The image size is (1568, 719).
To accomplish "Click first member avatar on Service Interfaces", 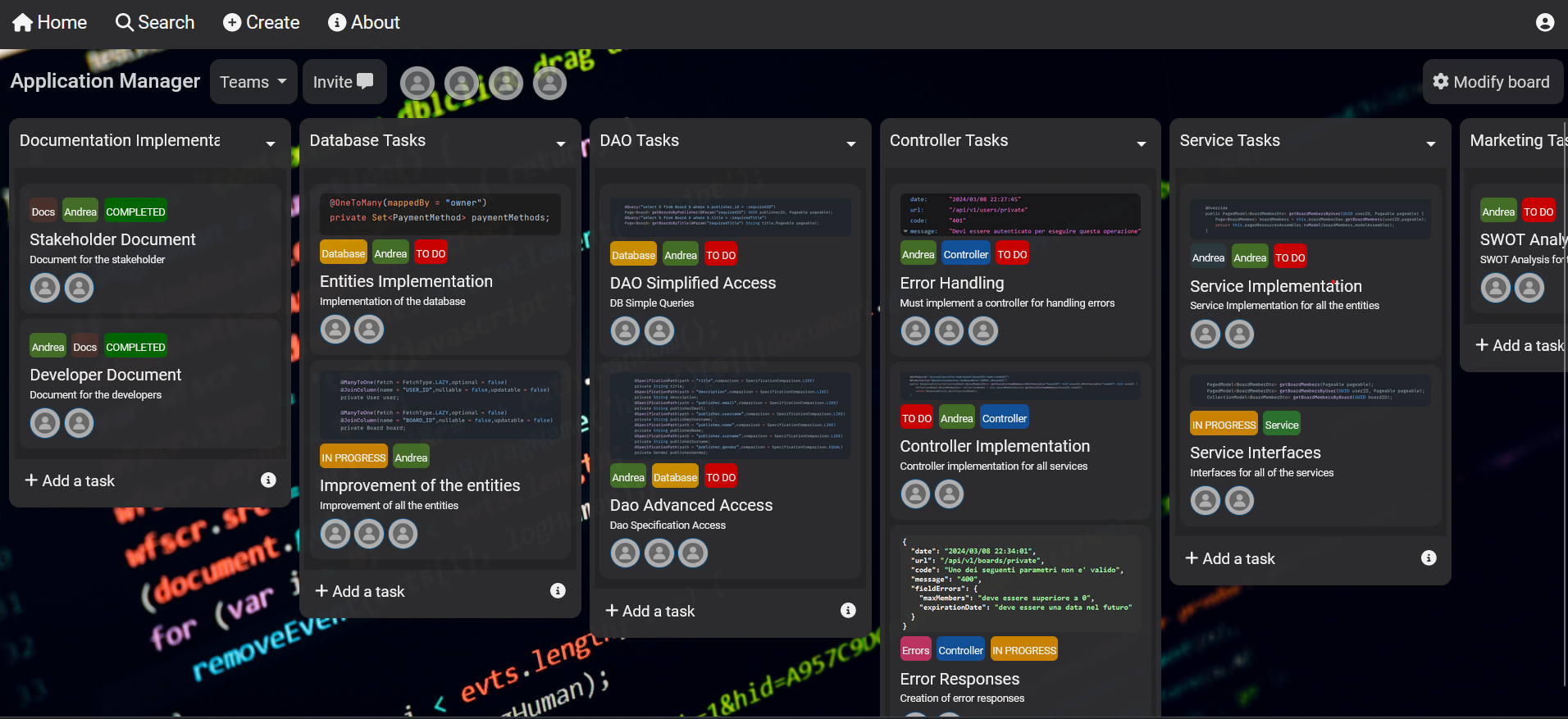I will [x=1205, y=500].
